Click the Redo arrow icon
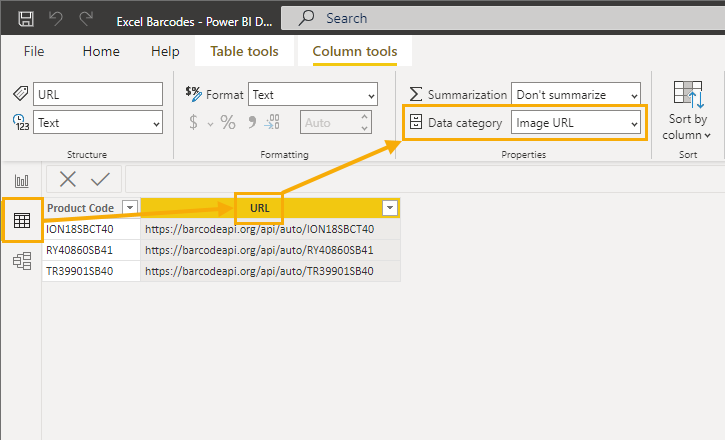This screenshot has width=725, height=440. coord(86,19)
